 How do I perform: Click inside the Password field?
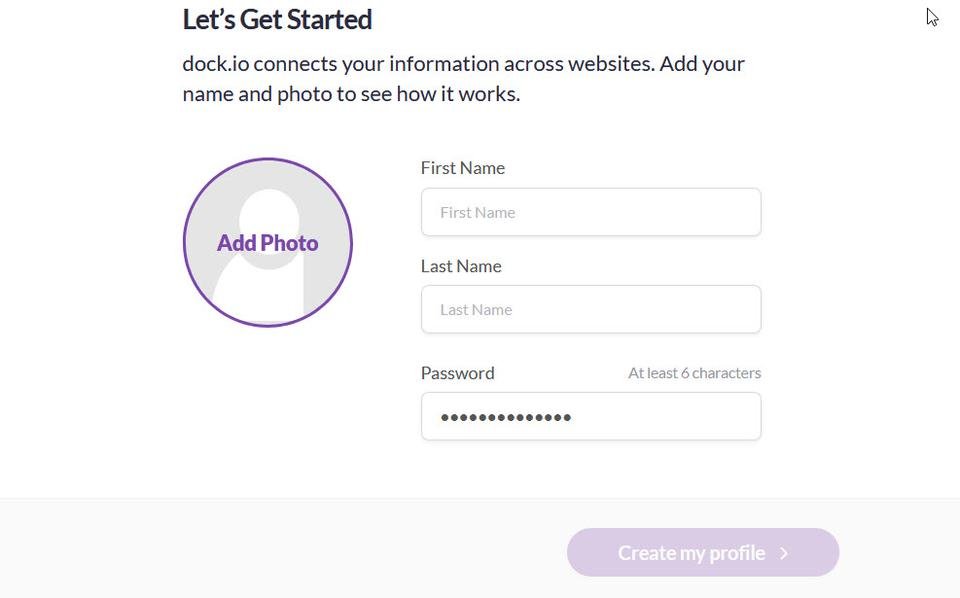click(x=591, y=417)
